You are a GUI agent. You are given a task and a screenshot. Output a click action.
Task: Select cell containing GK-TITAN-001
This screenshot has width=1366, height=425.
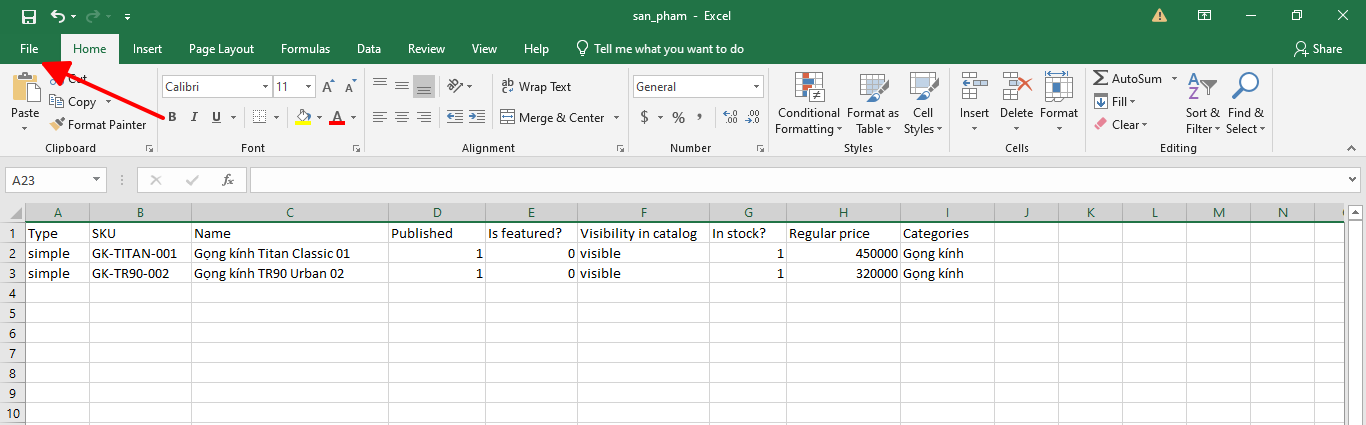(x=140, y=253)
